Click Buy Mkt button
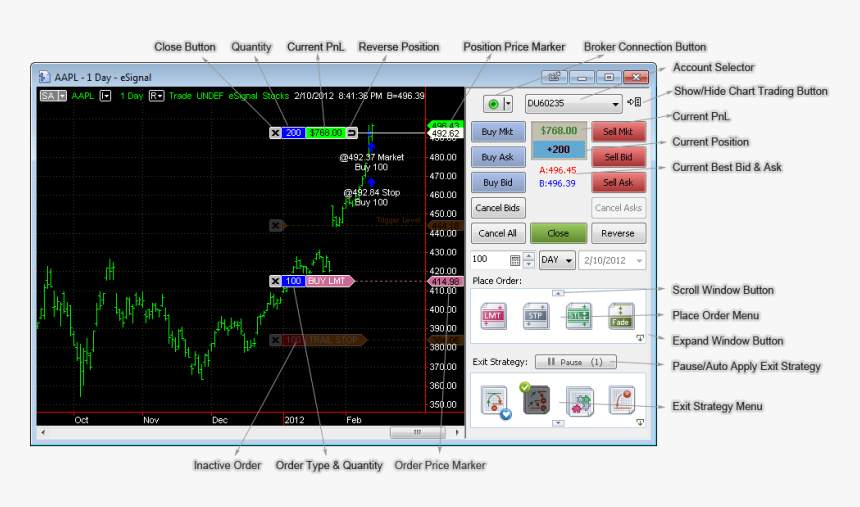The height and width of the screenshot is (507, 860). tap(497, 132)
